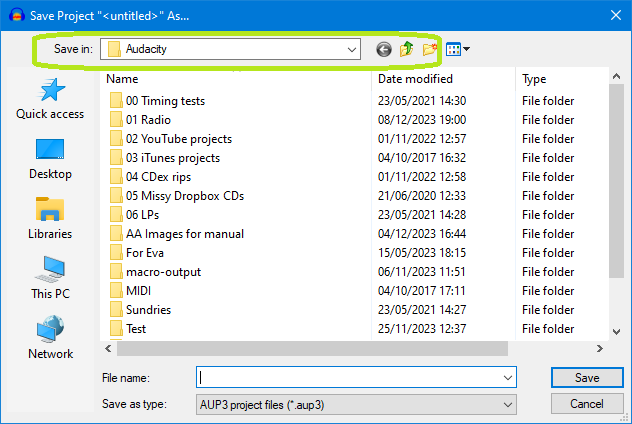Click the vertical scrollbar thumb

(616, 181)
